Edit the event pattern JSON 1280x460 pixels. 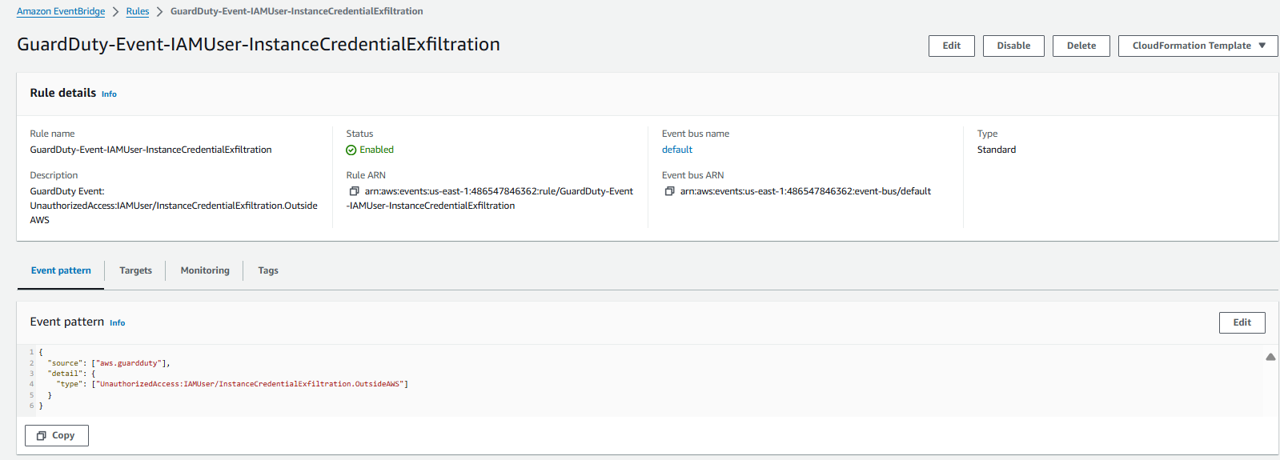tap(1241, 323)
